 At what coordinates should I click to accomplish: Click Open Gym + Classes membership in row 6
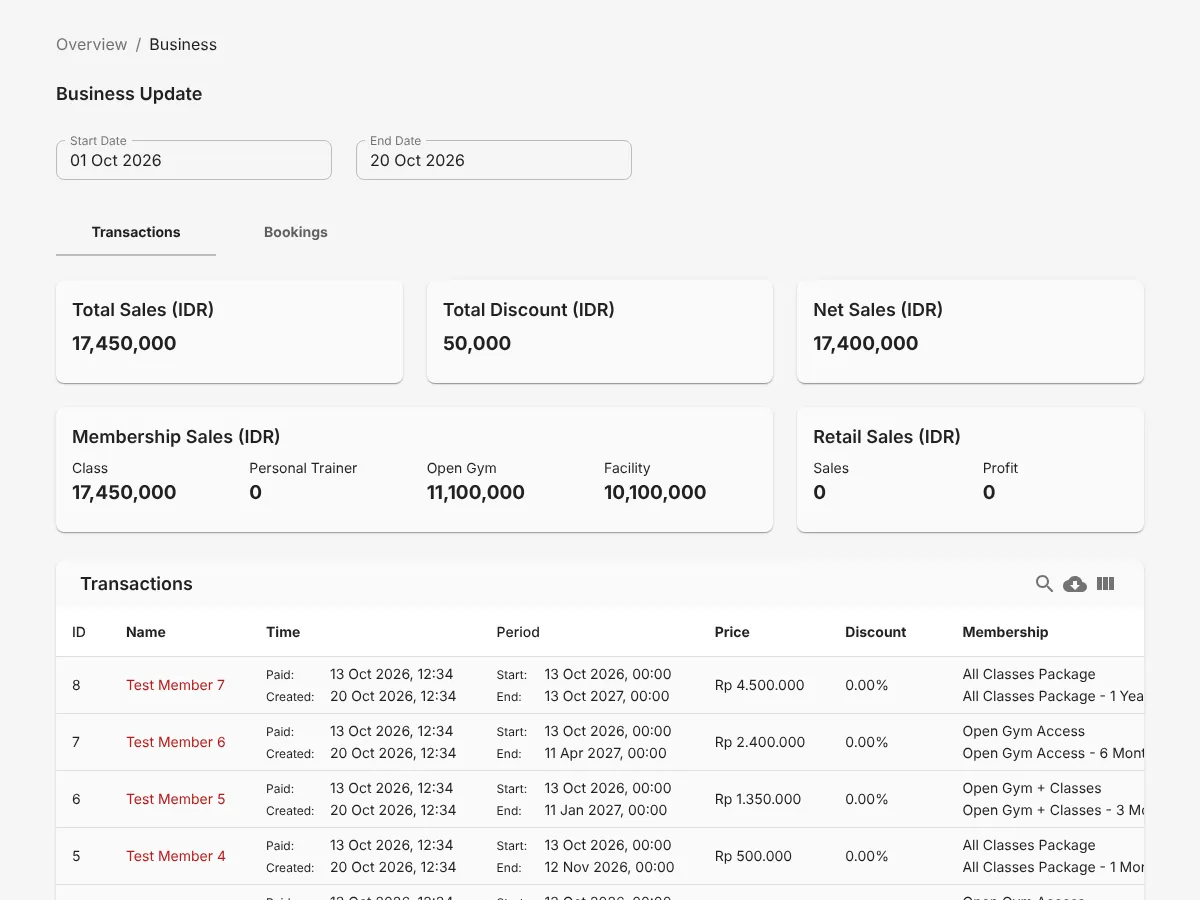[1032, 788]
